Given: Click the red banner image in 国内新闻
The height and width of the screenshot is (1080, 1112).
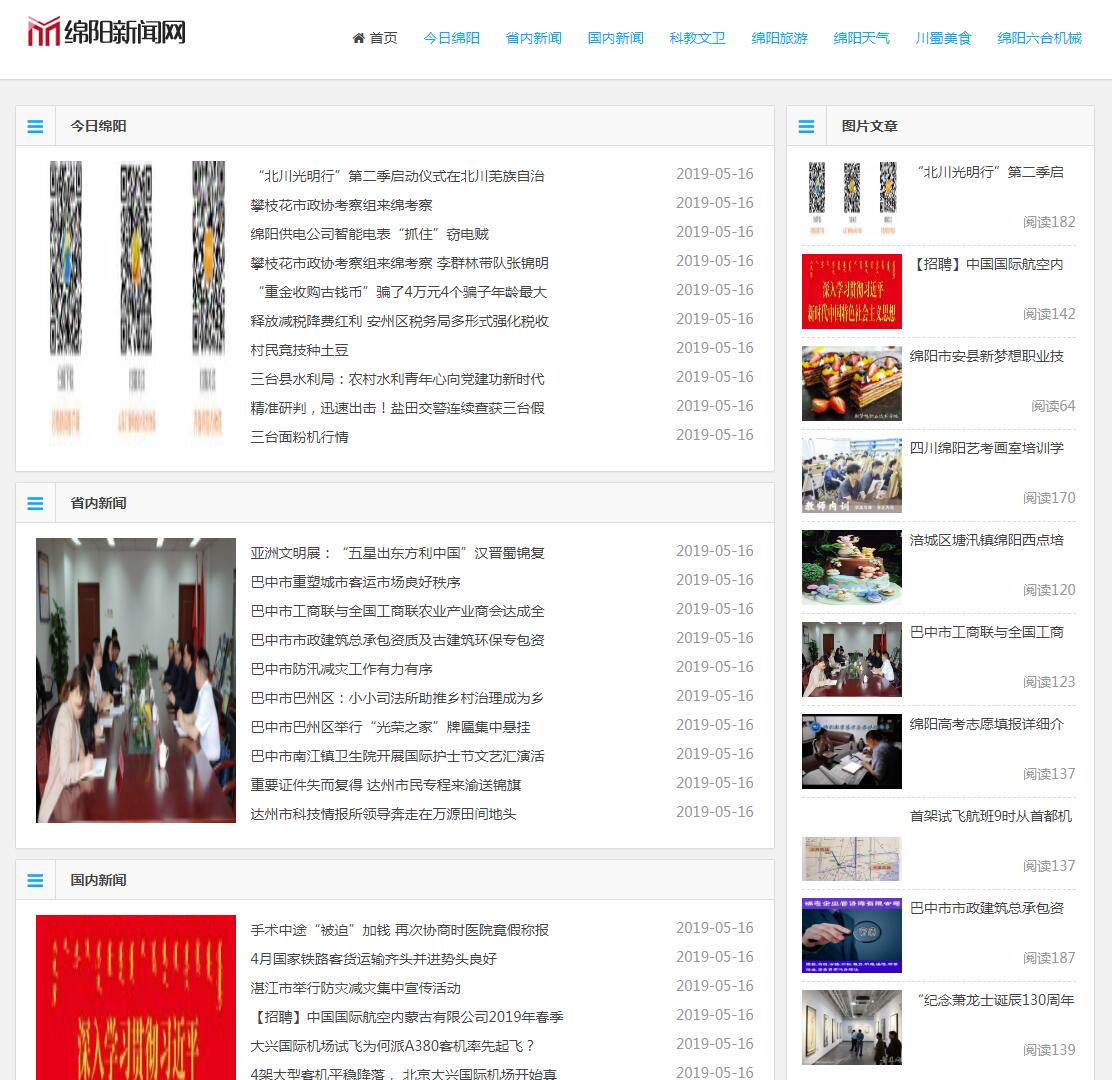Looking at the screenshot, I should [135, 997].
